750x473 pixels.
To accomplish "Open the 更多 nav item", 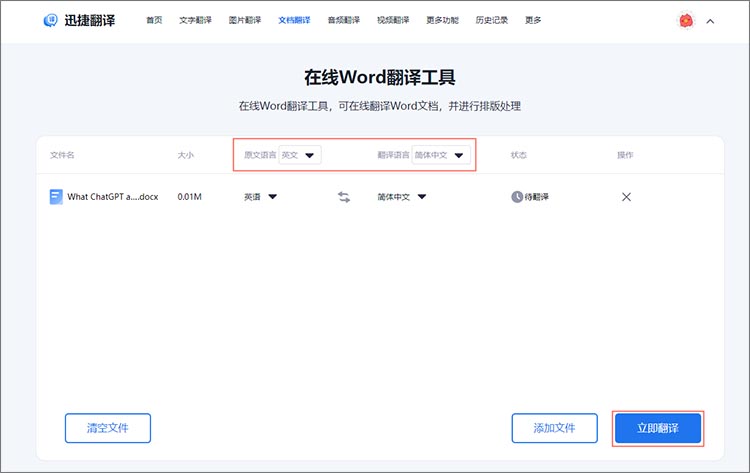I will [533, 20].
